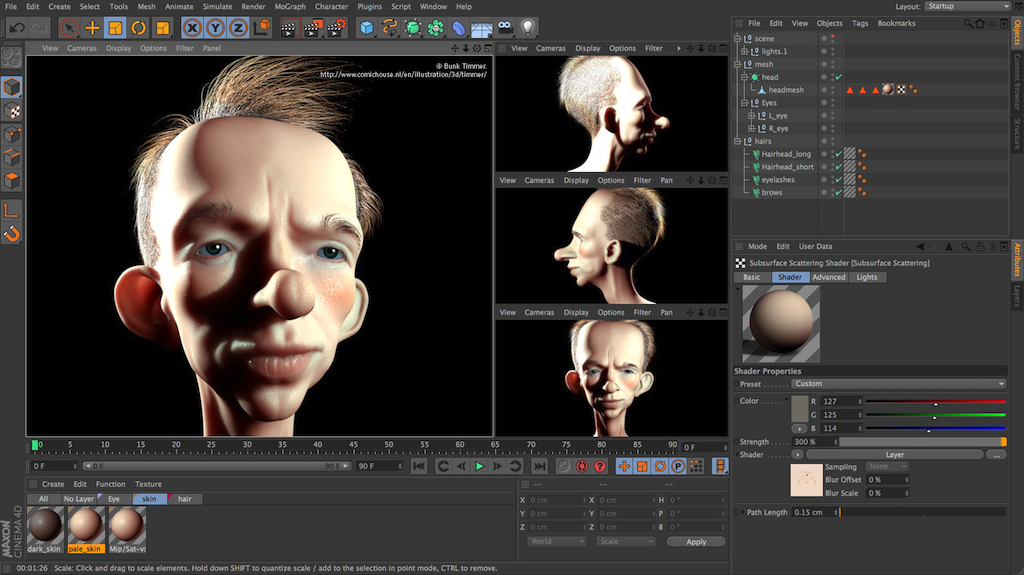Image resolution: width=1024 pixels, height=575 pixels.
Task: Expand the lights.1 tree node
Action: (x=744, y=52)
